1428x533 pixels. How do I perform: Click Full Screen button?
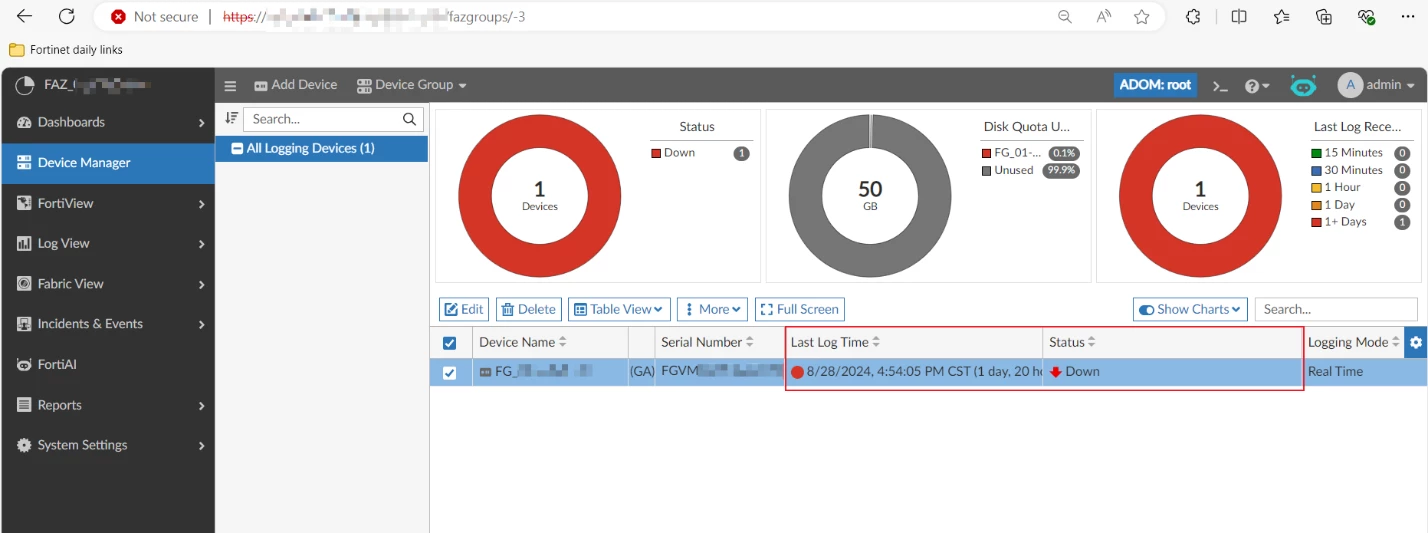(x=799, y=309)
